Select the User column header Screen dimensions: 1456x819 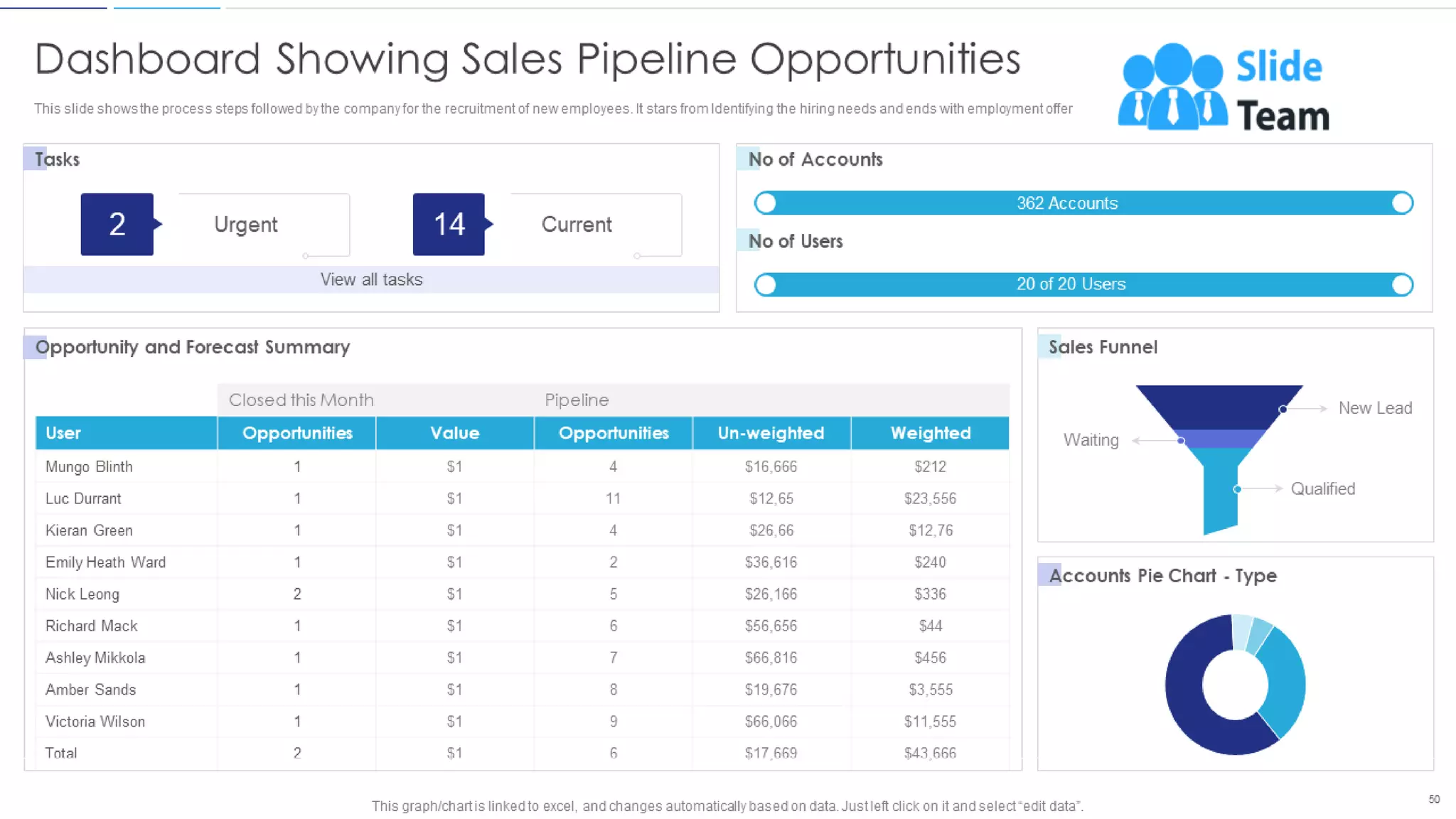pyautogui.click(x=127, y=433)
